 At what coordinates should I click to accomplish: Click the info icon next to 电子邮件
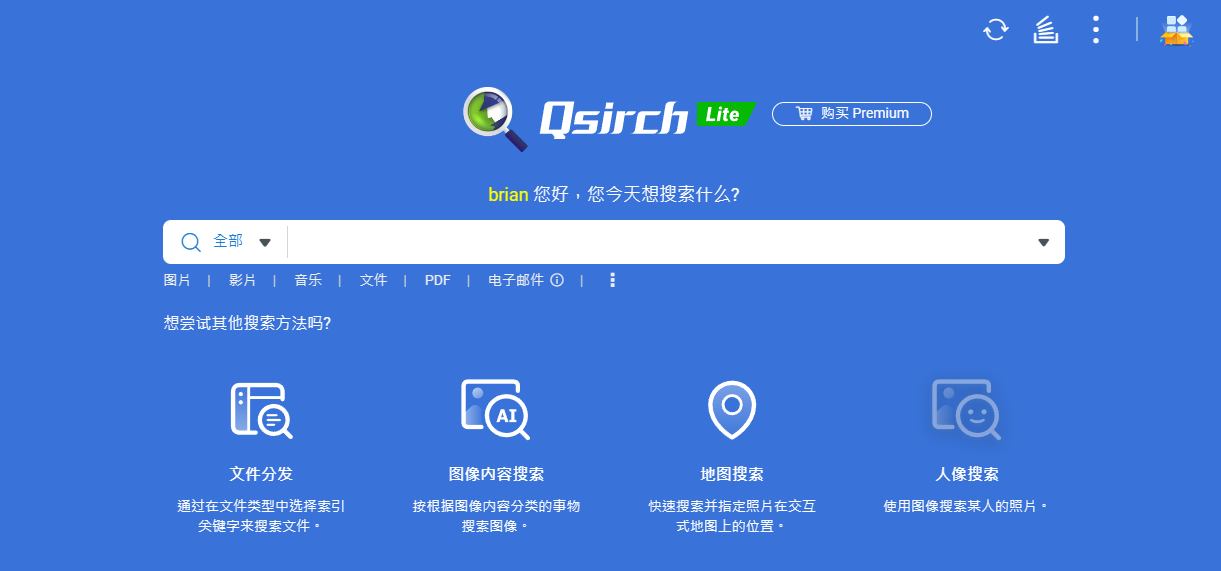[x=557, y=281]
